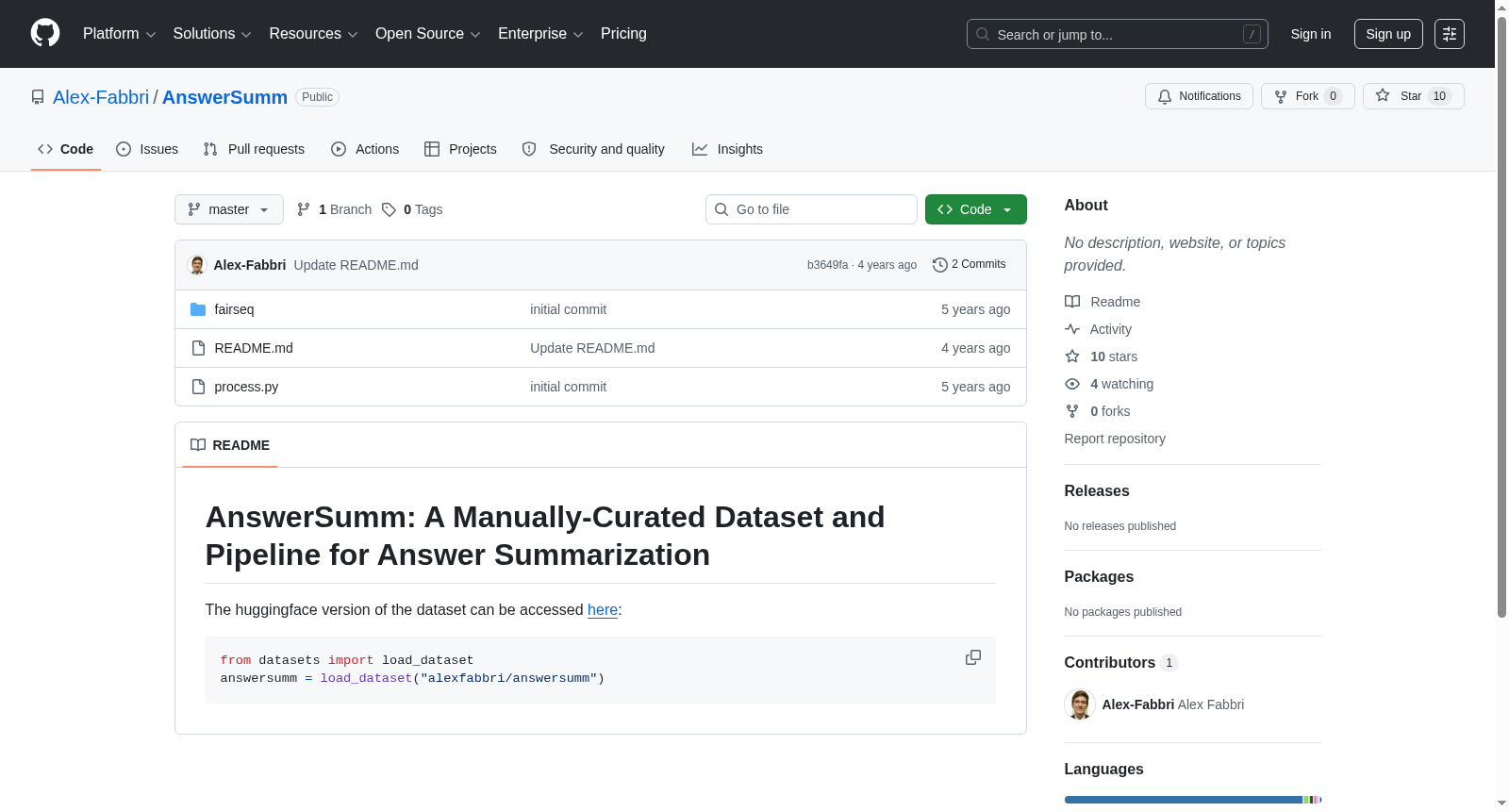
Task: Focus the 'Go to file' search field
Action: click(811, 209)
